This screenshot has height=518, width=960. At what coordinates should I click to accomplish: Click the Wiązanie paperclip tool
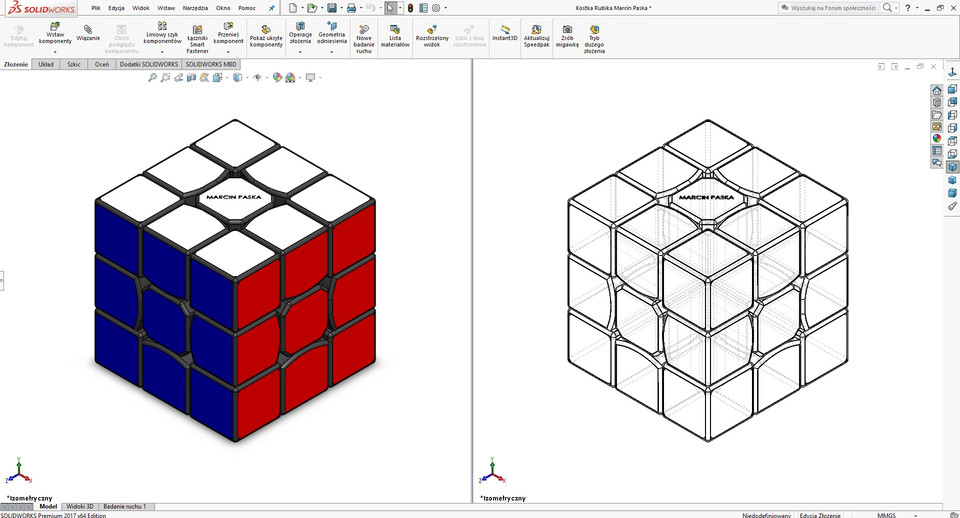point(88,33)
